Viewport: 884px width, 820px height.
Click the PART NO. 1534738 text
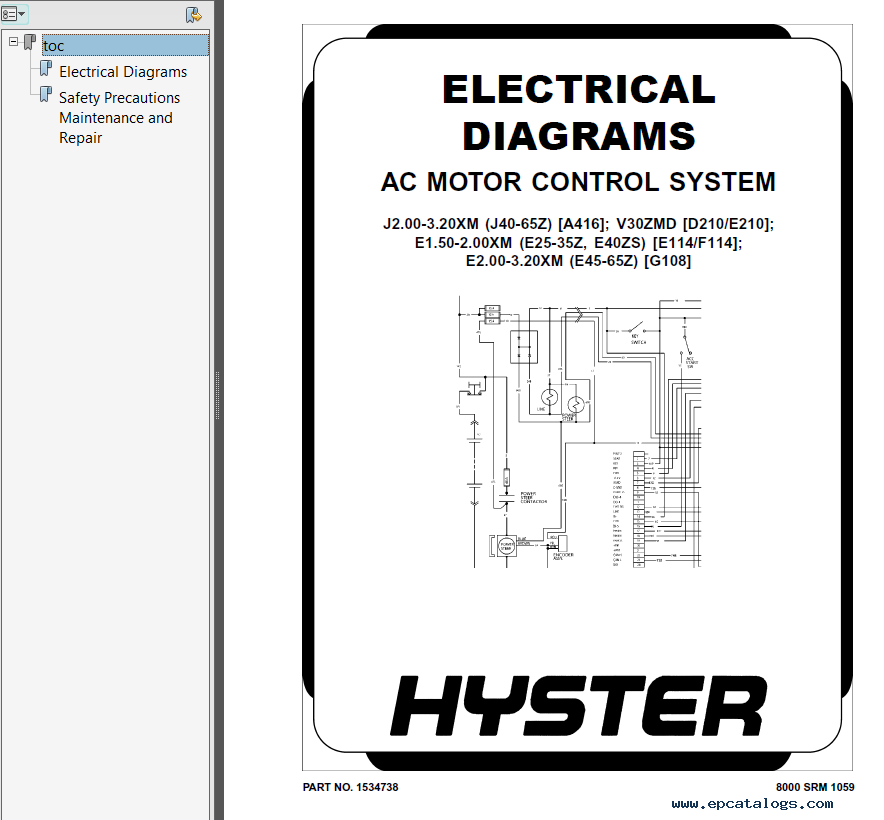tap(350, 787)
